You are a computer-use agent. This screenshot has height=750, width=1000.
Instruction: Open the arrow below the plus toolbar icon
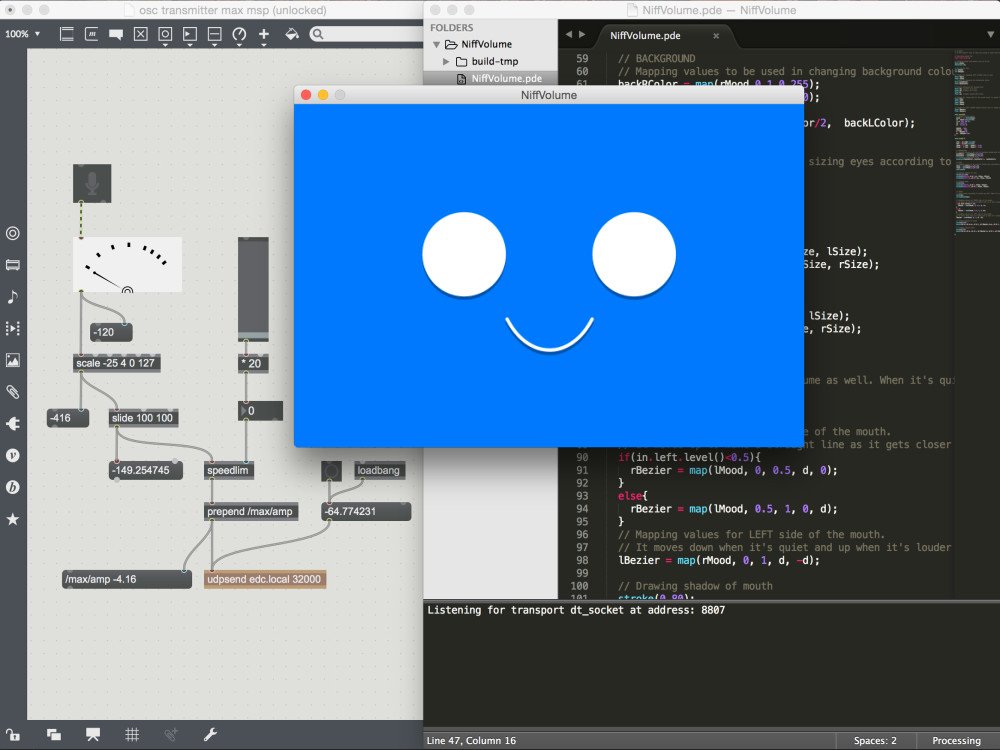(x=263, y=45)
